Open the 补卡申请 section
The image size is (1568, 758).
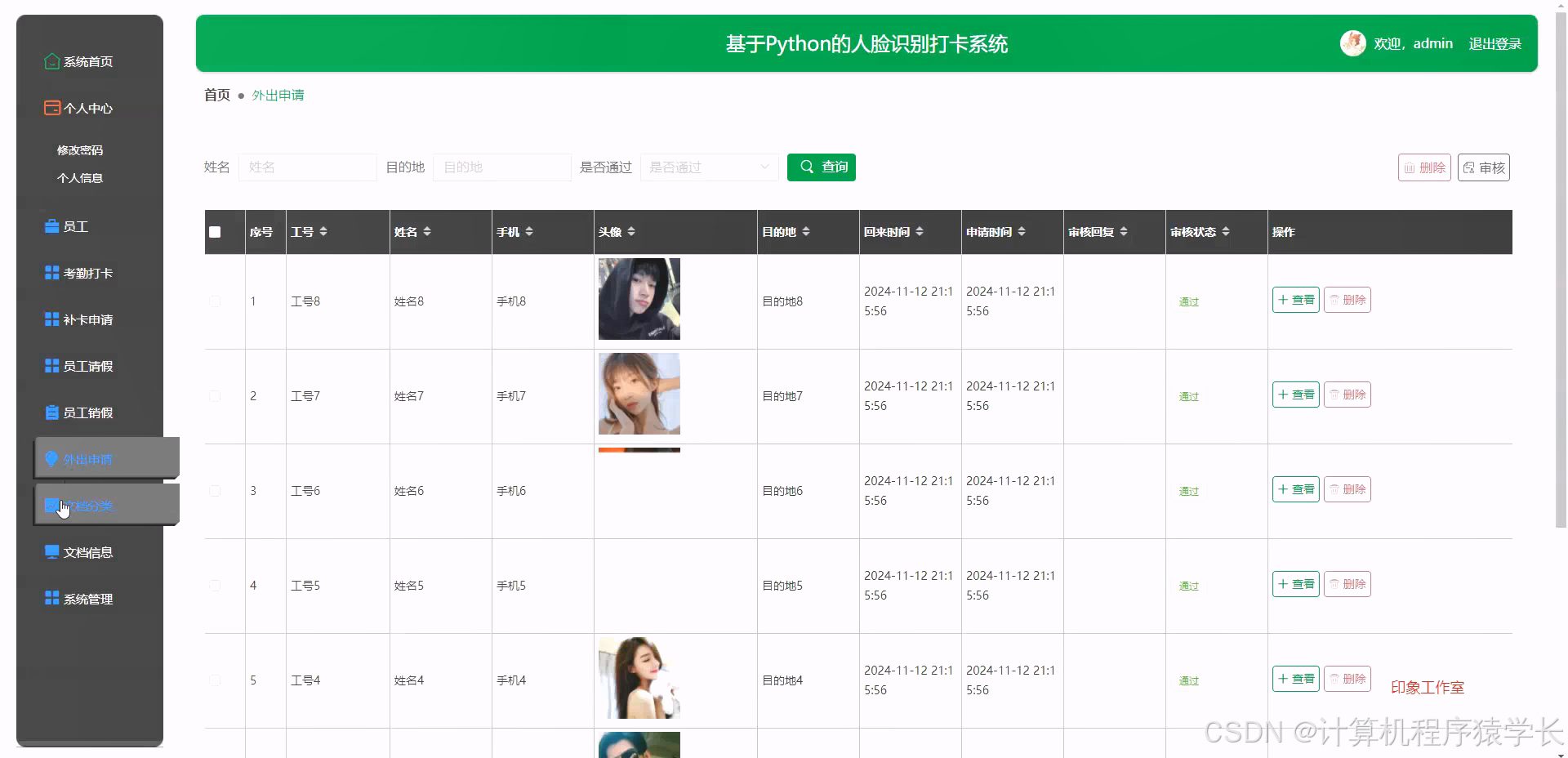tap(87, 319)
